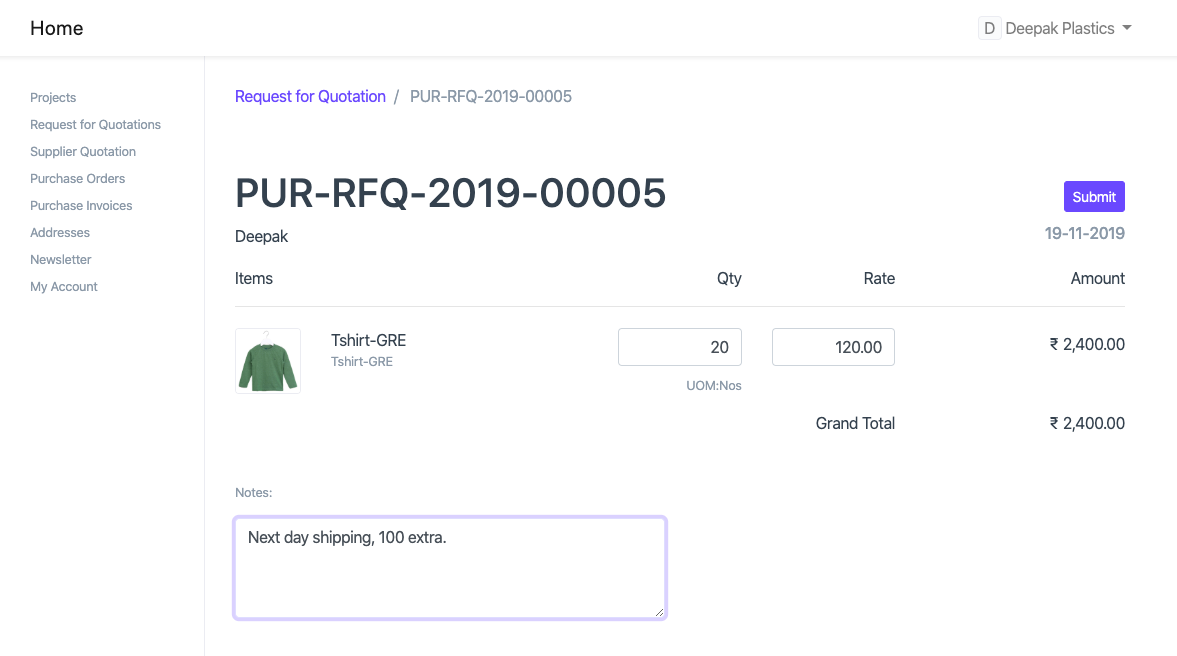Screen dimensions: 1177x656
Task: Click the Home link
Action: (56, 28)
